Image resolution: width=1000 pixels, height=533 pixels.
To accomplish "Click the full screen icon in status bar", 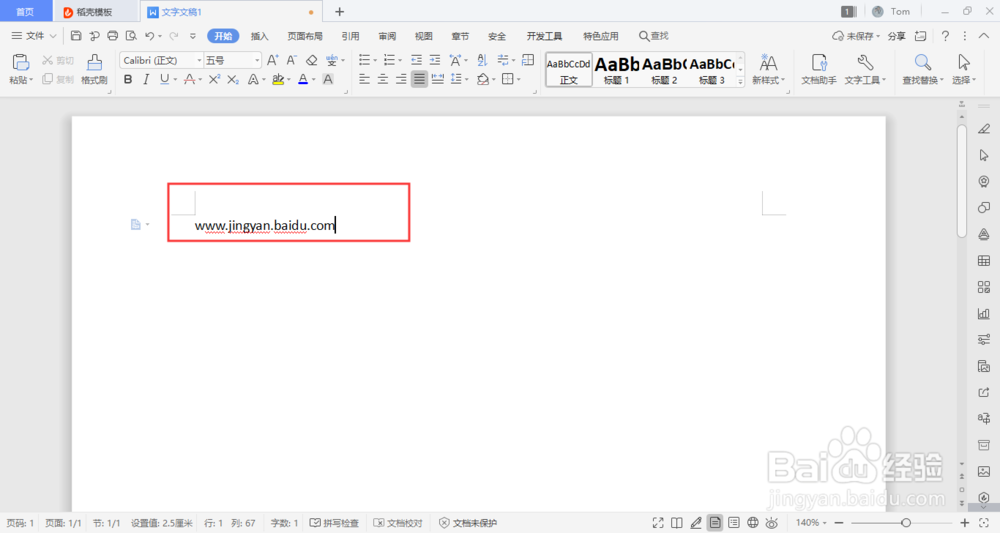I will (658, 523).
